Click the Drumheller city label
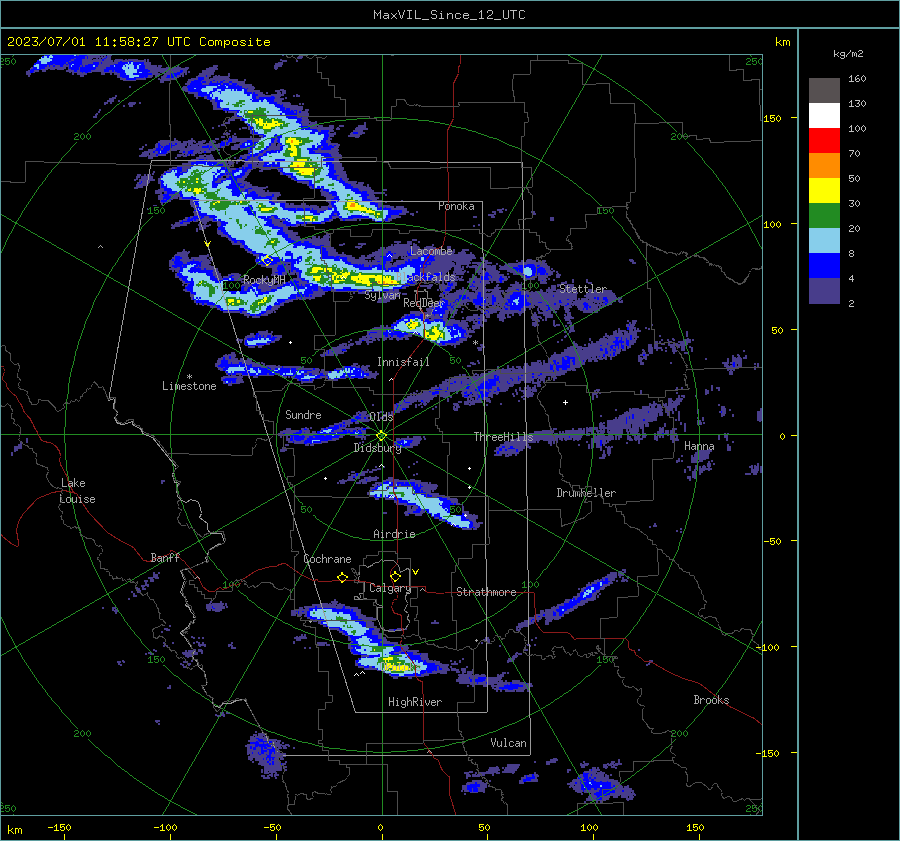Screen dimensions: 900x841 (x=586, y=493)
